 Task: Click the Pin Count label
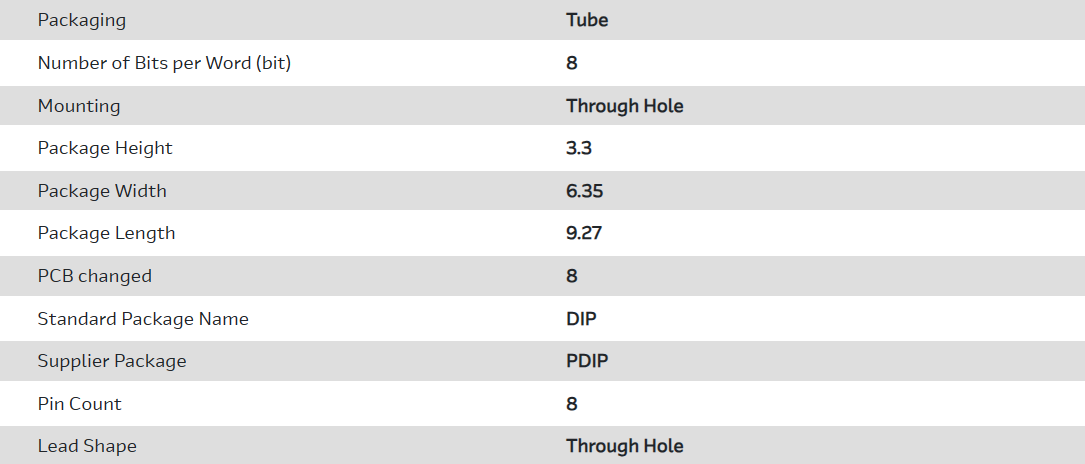80,404
